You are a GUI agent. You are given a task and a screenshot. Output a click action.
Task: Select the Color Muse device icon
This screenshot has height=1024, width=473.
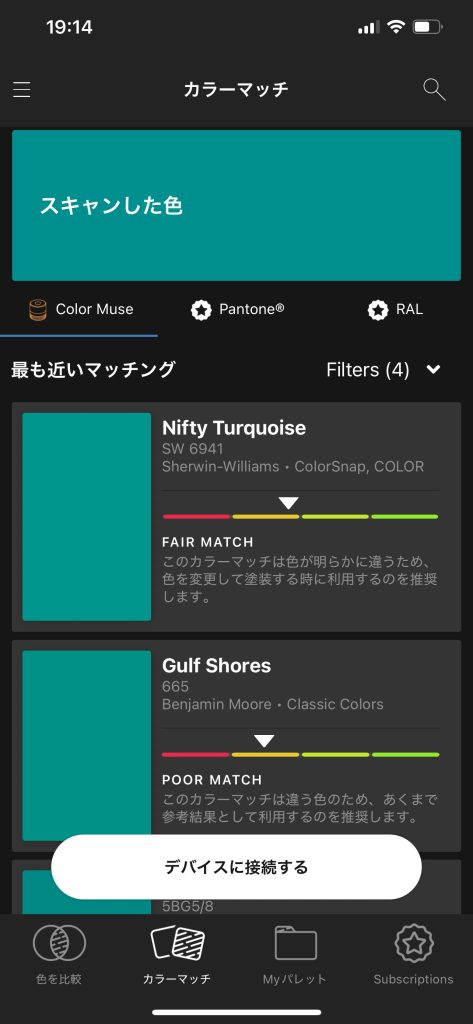(39, 310)
